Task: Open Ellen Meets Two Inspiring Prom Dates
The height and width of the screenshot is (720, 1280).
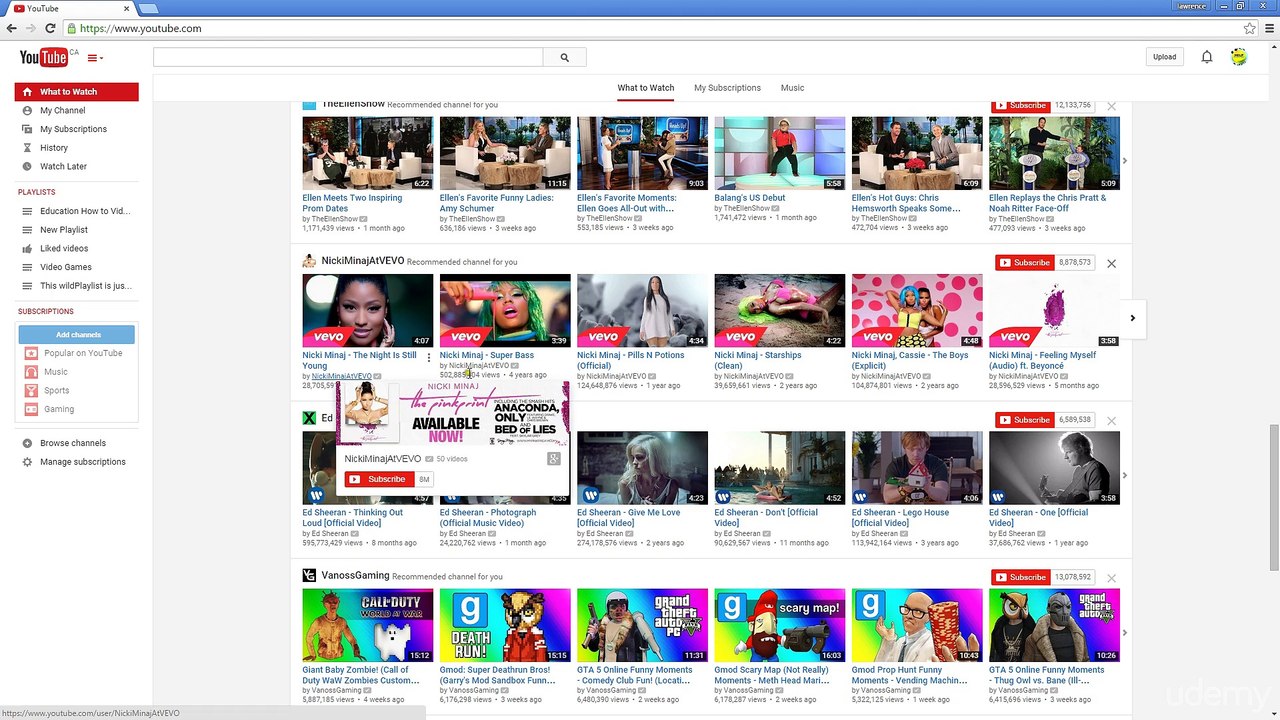Action: tap(352, 203)
